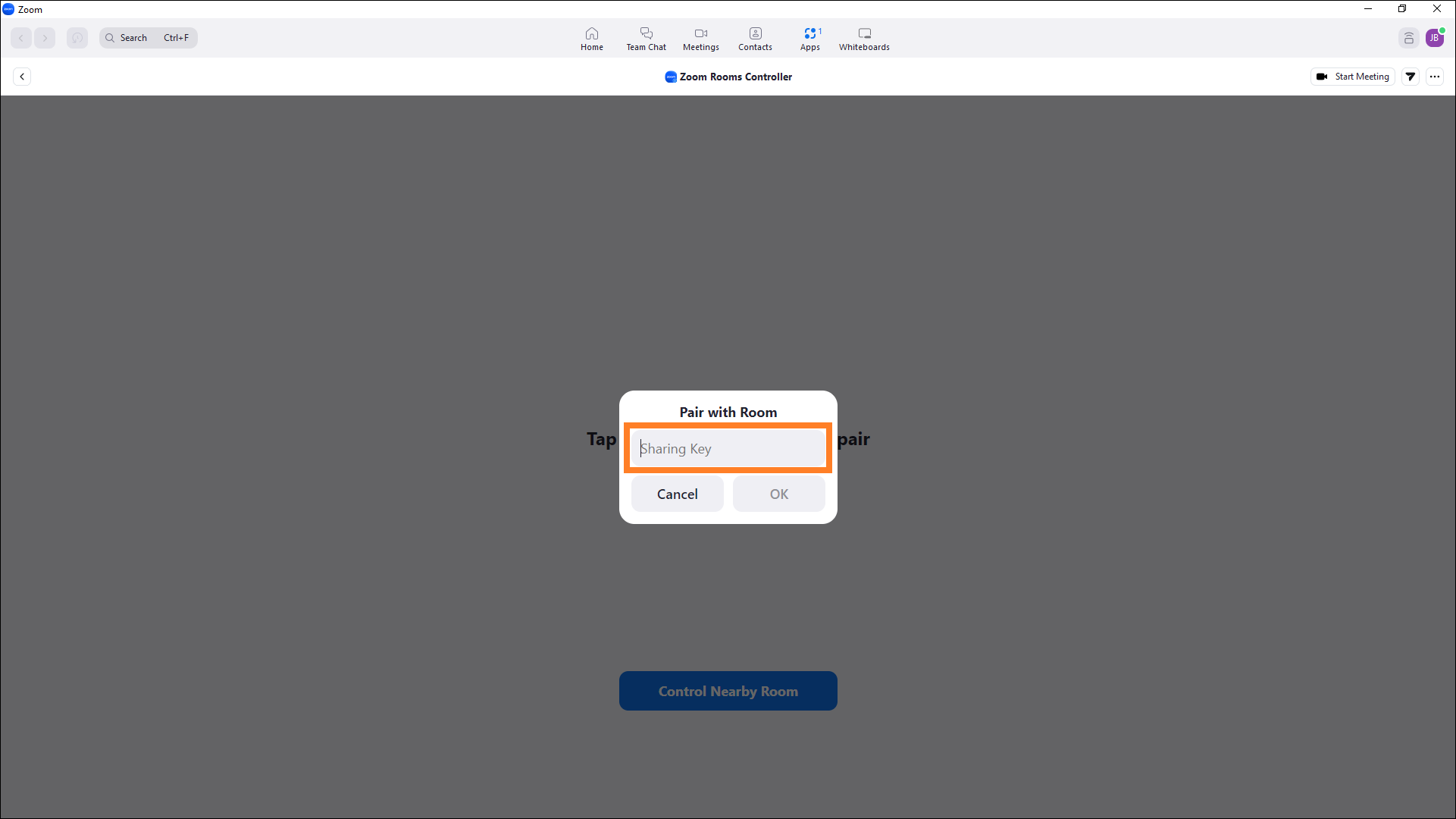Cancel the Pair with Room dialog

pyautogui.click(x=678, y=494)
